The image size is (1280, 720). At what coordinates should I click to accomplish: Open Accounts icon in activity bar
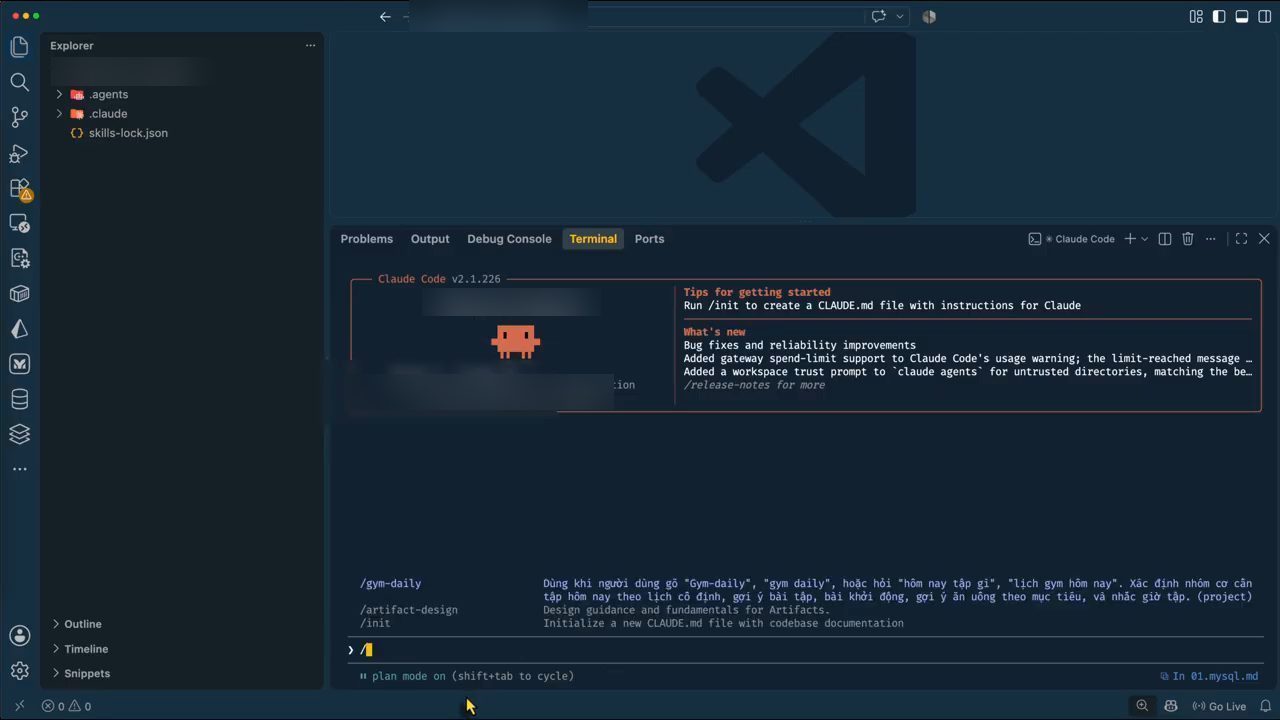coord(19,635)
